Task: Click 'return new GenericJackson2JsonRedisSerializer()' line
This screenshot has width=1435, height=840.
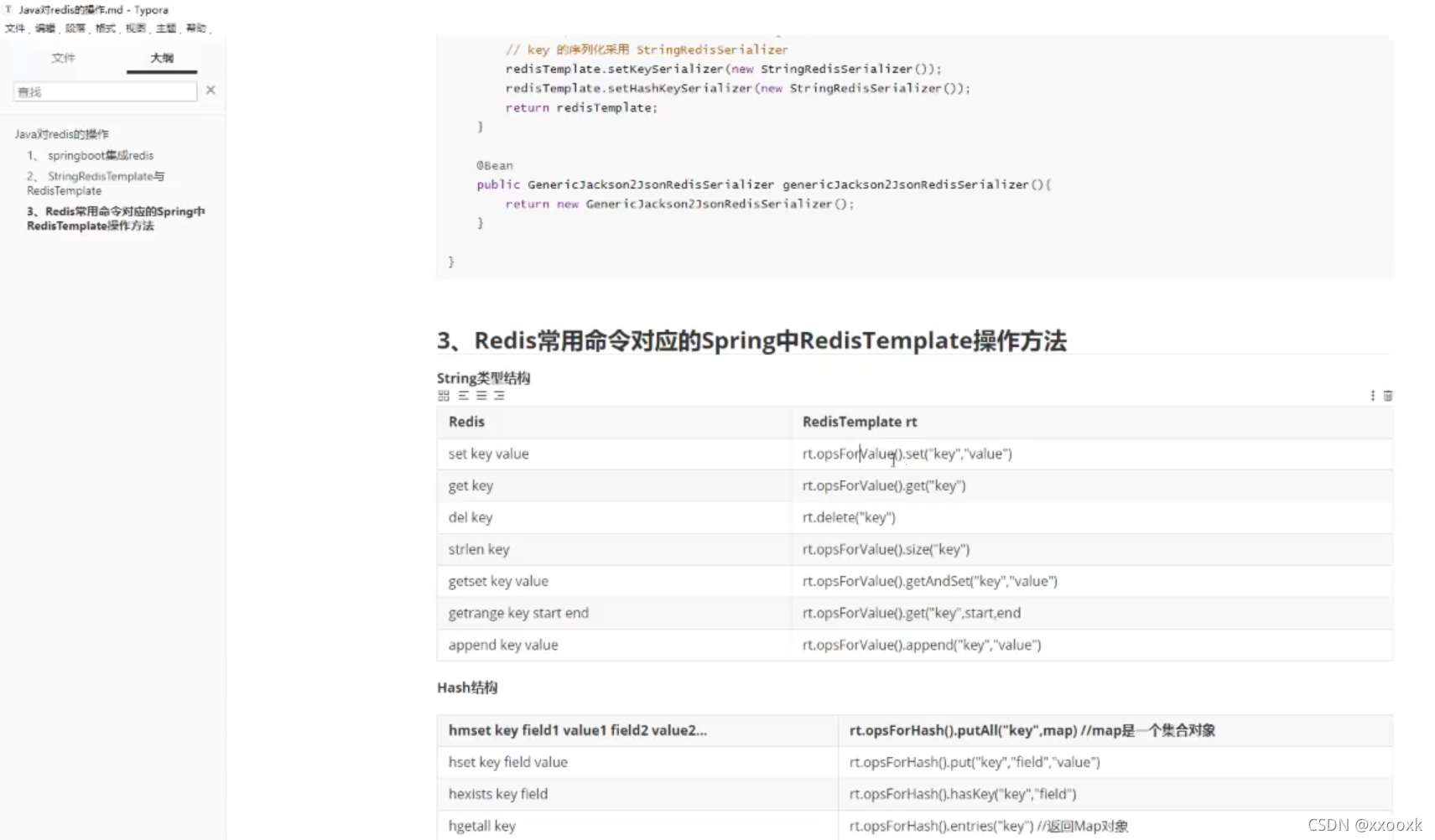Action: [679, 204]
